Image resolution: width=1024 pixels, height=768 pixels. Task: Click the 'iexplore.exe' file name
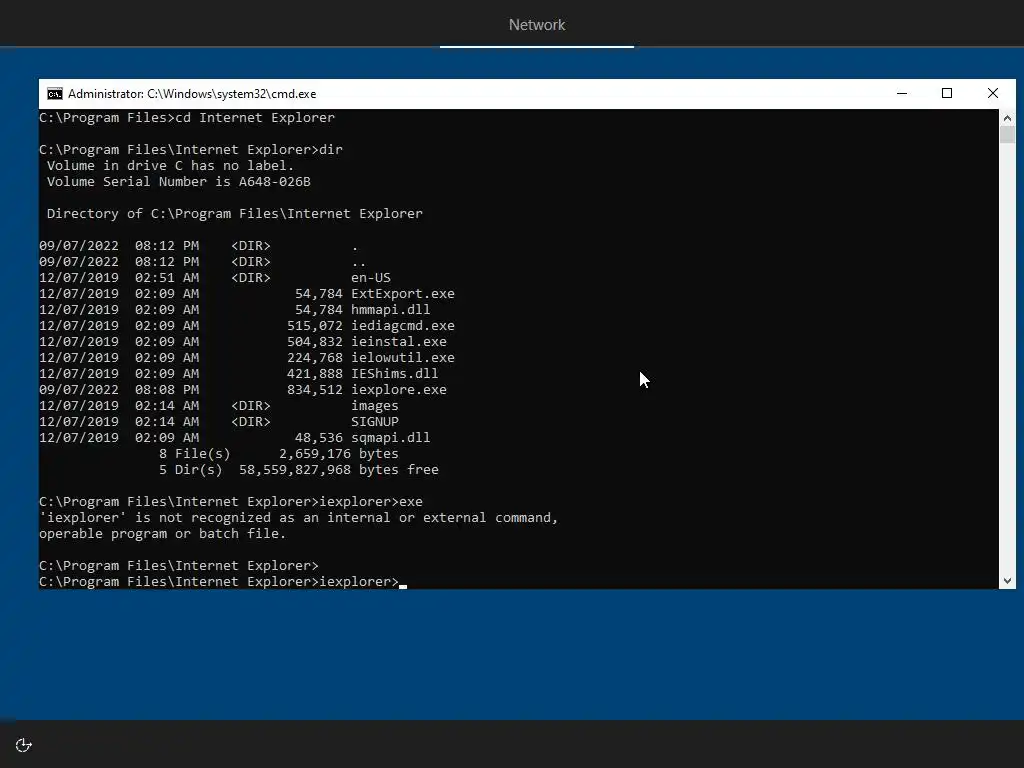pyautogui.click(x=399, y=390)
